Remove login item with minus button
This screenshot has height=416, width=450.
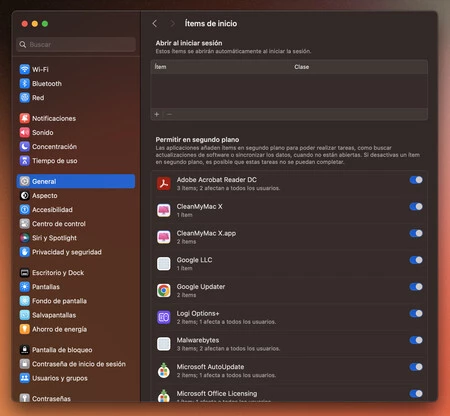tap(169, 114)
